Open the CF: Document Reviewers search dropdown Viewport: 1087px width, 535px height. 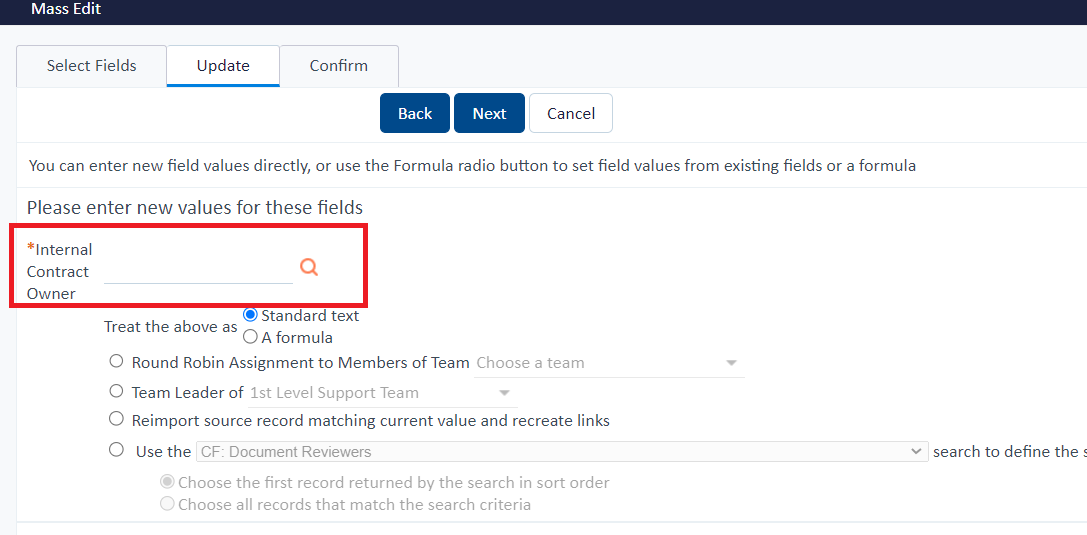click(x=562, y=452)
